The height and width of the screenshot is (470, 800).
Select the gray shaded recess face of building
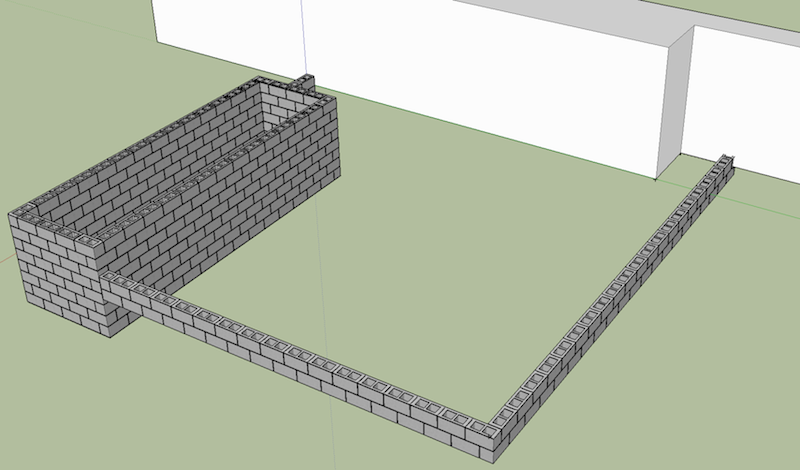pyautogui.click(x=673, y=102)
